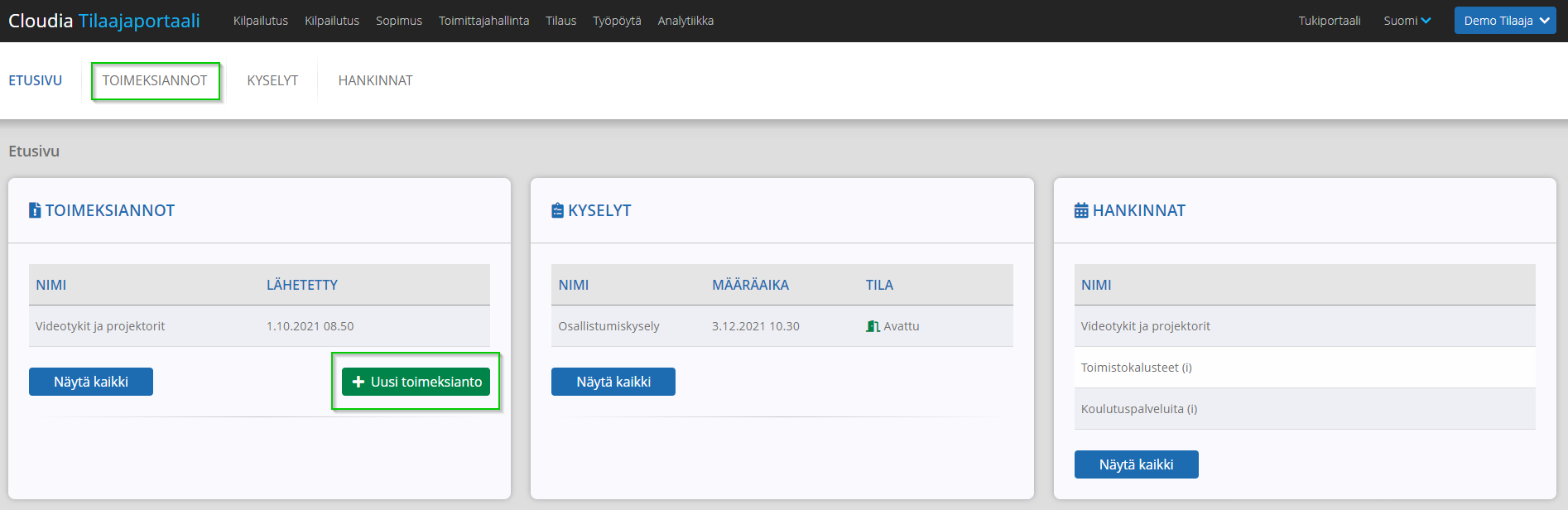Sort by the LÄHETETTY column header
Screen dimensions: 1568x510
(302, 285)
